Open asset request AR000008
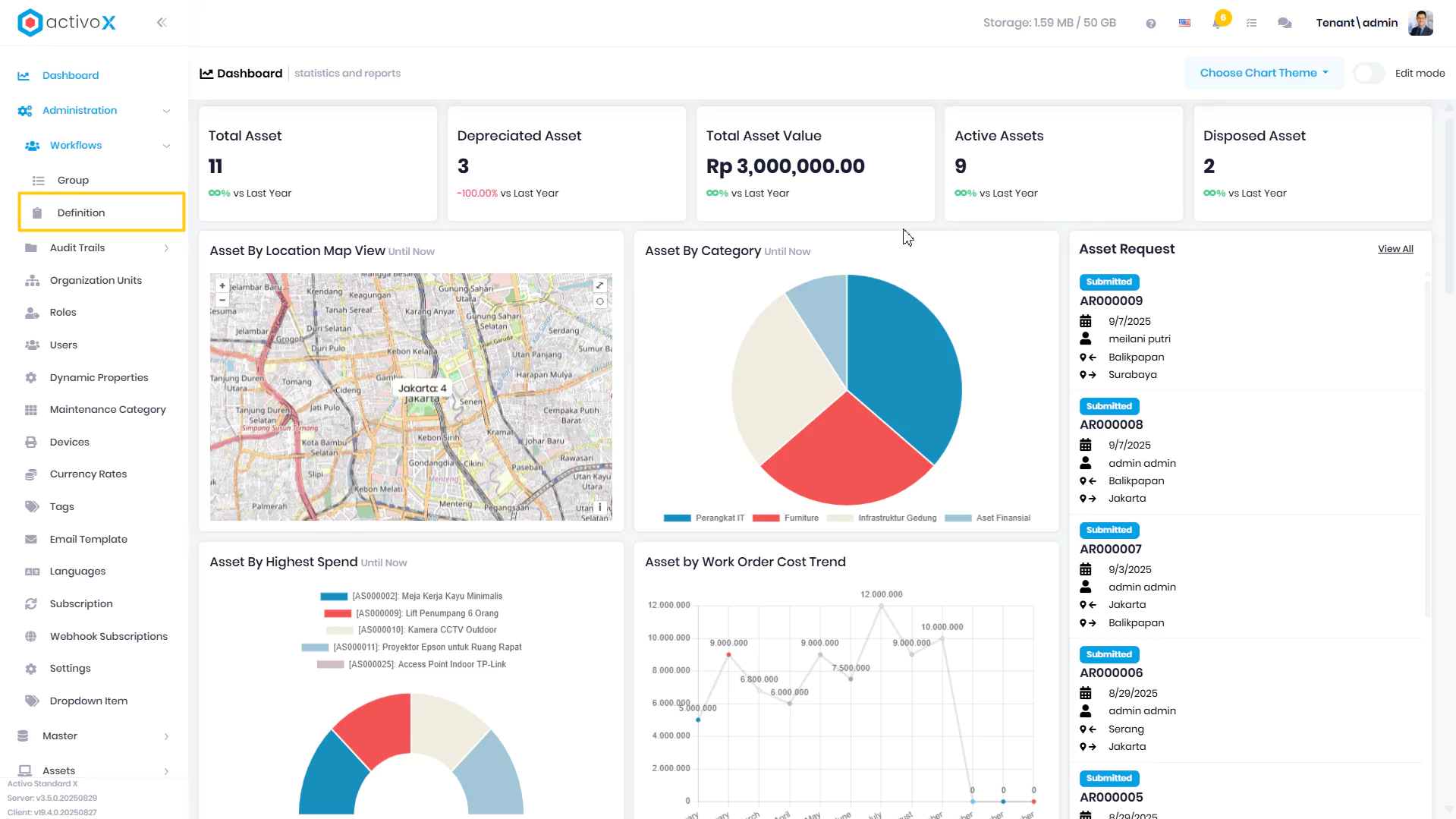 [x=1111, y=425]
